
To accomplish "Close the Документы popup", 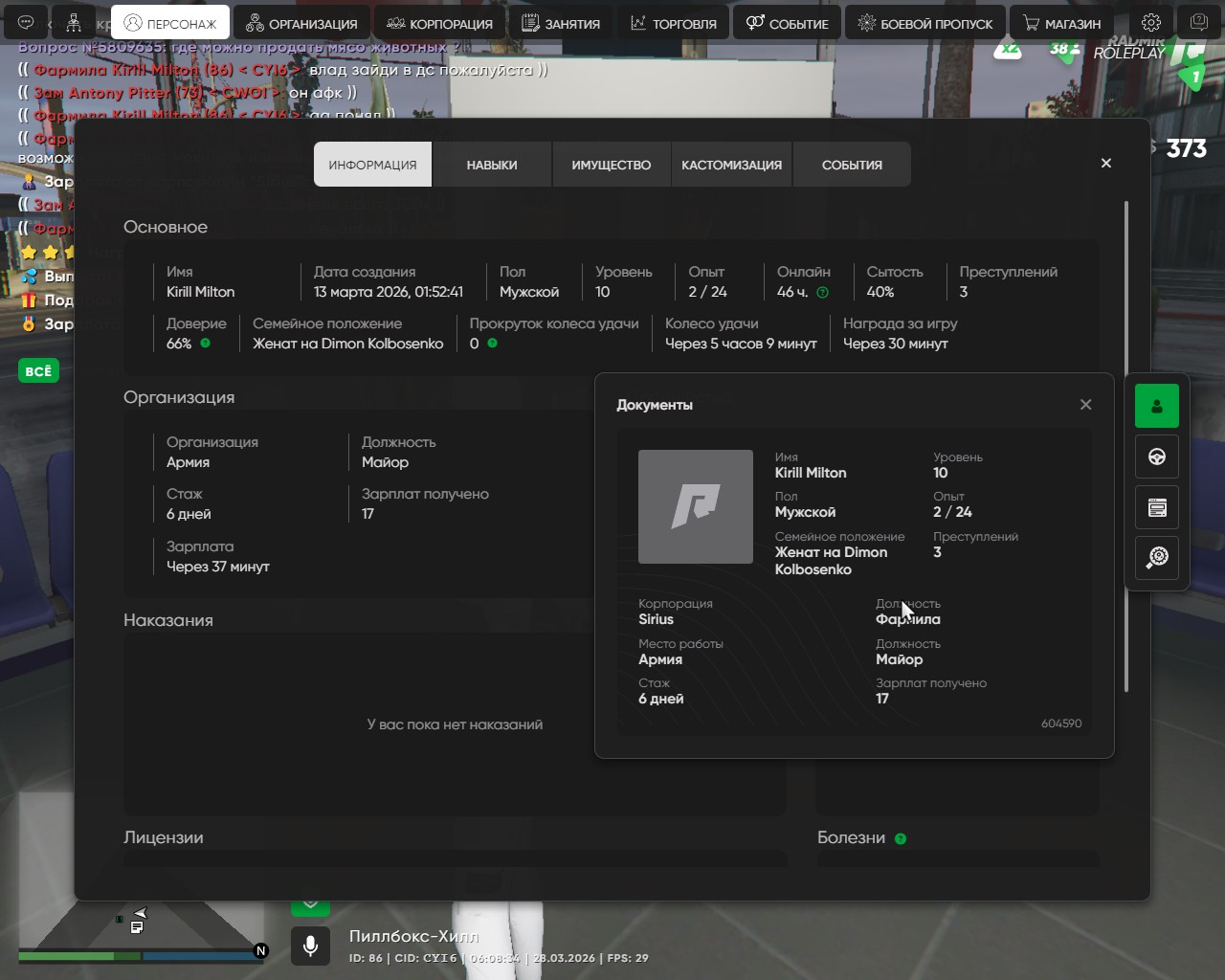I will tap(1085, 405).
